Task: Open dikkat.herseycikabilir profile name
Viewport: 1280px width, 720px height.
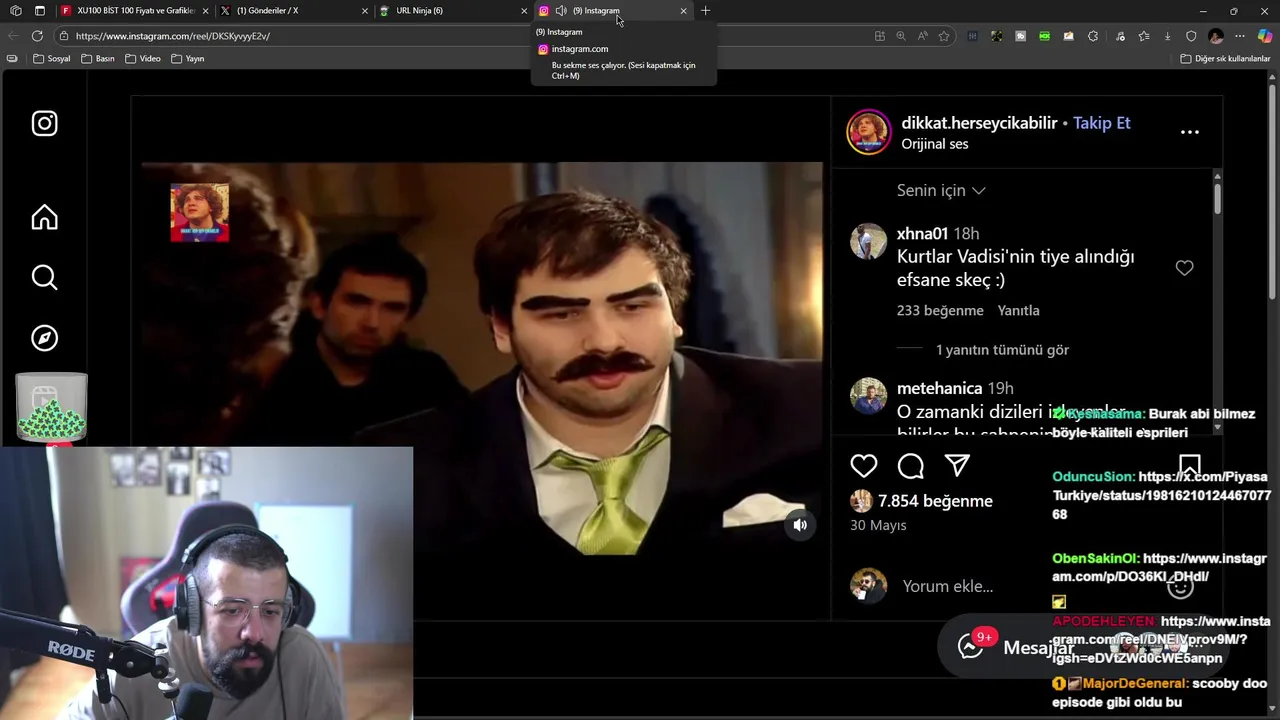Action: 979,123
